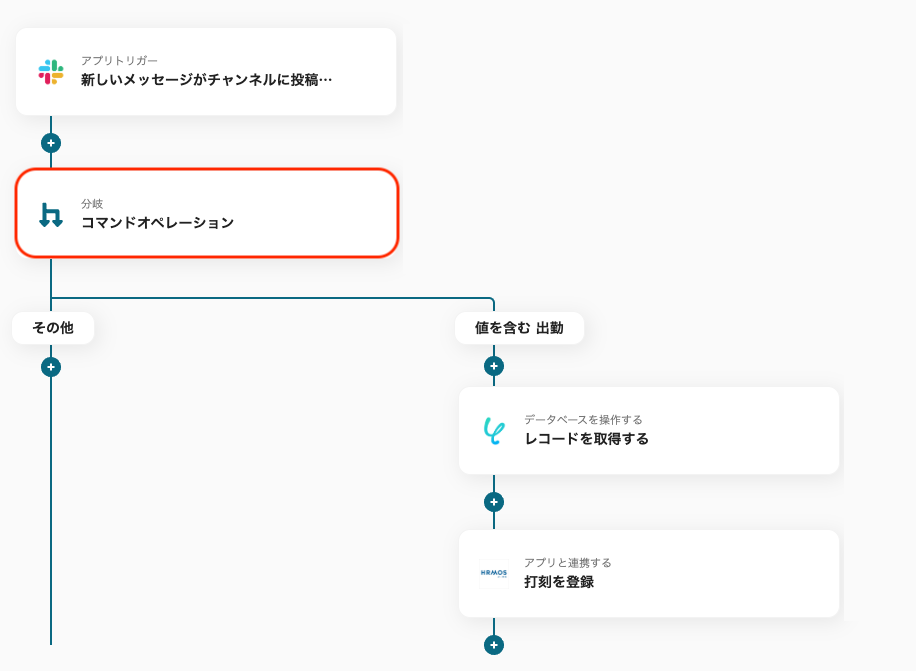Open the コマンドオペレーション branch card
Viewport: 916px width, 671px height.
[207, 213]
